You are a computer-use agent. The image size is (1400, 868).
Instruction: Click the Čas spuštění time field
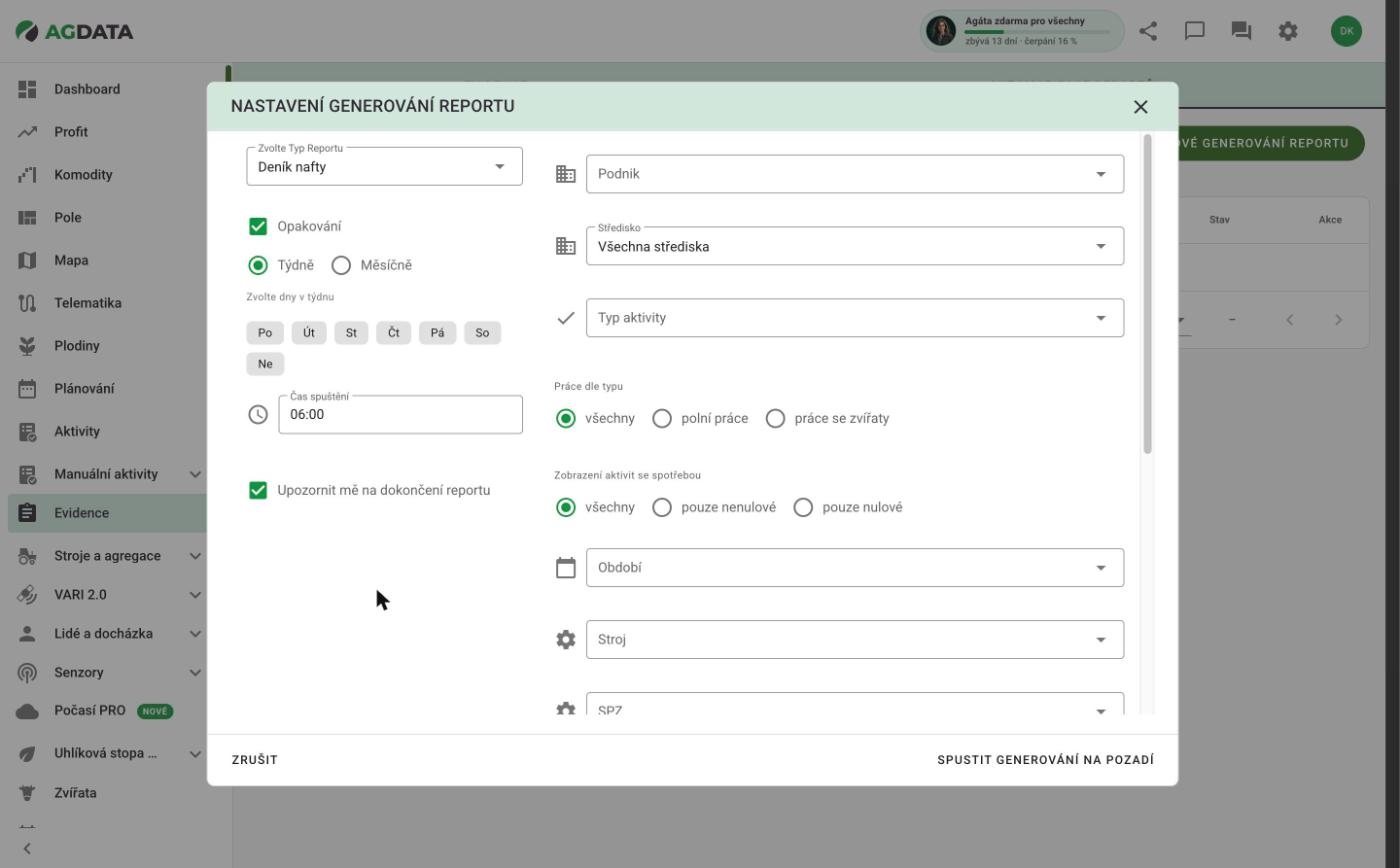click(400, 414)
